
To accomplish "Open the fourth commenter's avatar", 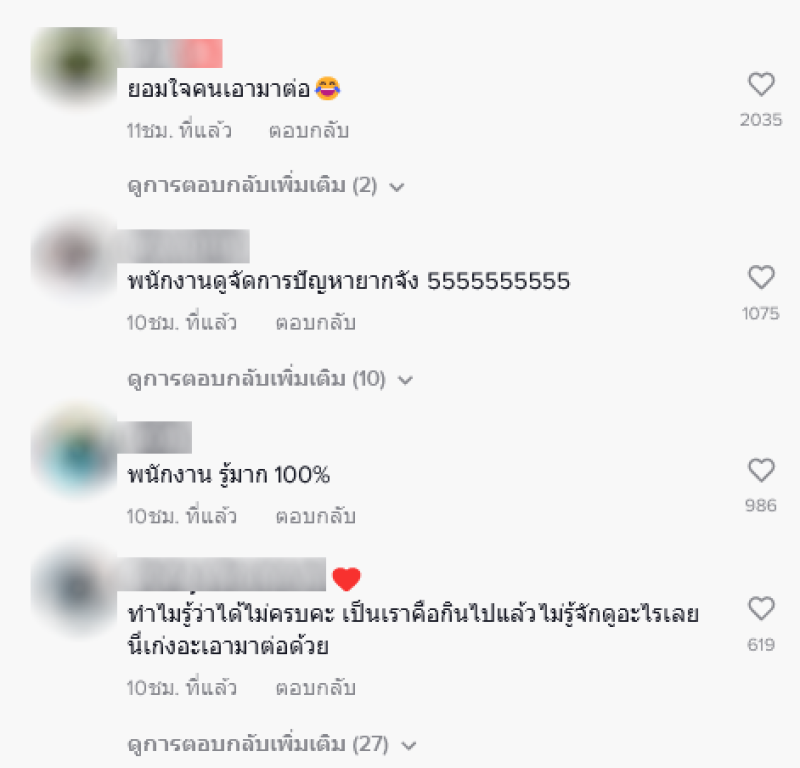I will [74, 587].
